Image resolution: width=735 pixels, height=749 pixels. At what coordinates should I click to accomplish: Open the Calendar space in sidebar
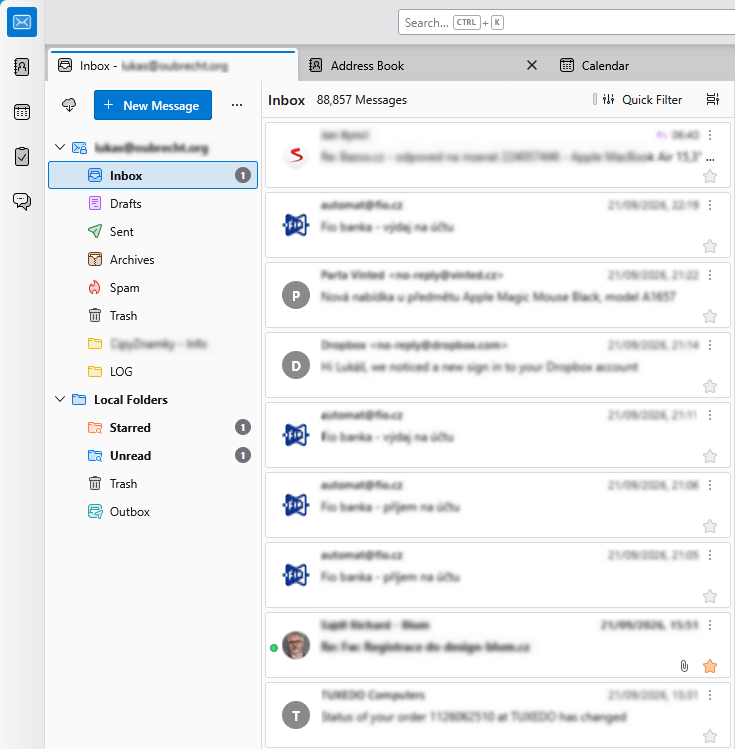point(22,112)
